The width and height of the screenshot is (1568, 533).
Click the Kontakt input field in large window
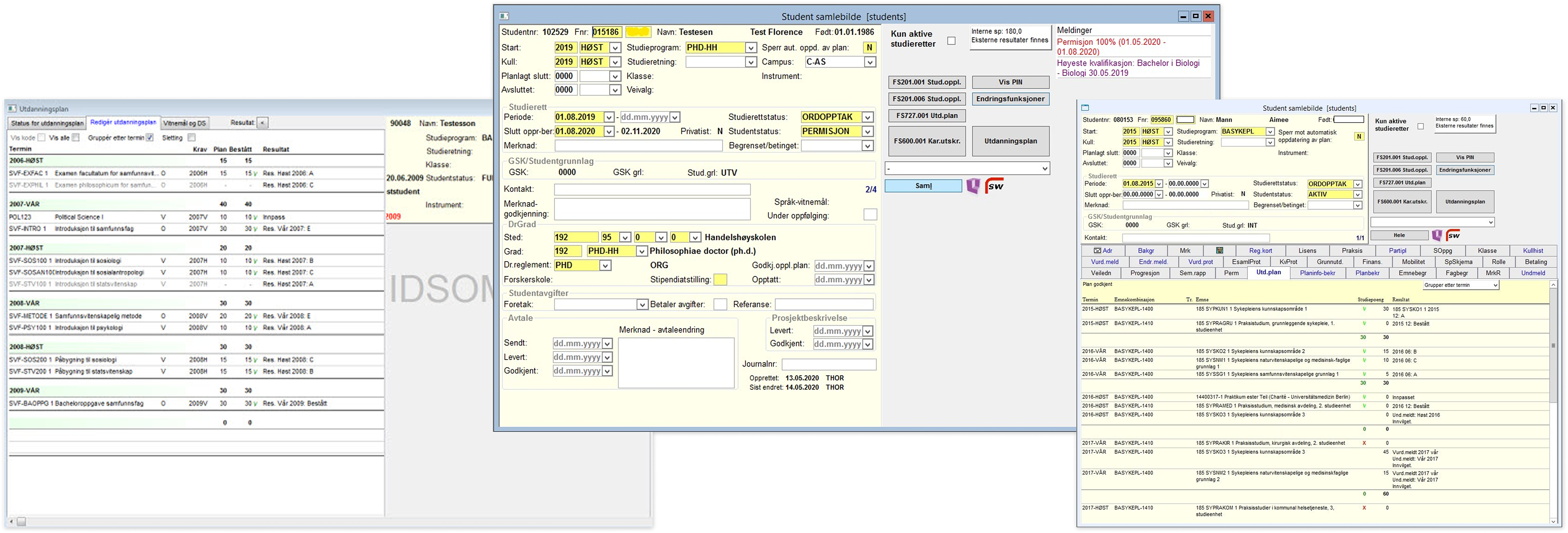(652, 190)
